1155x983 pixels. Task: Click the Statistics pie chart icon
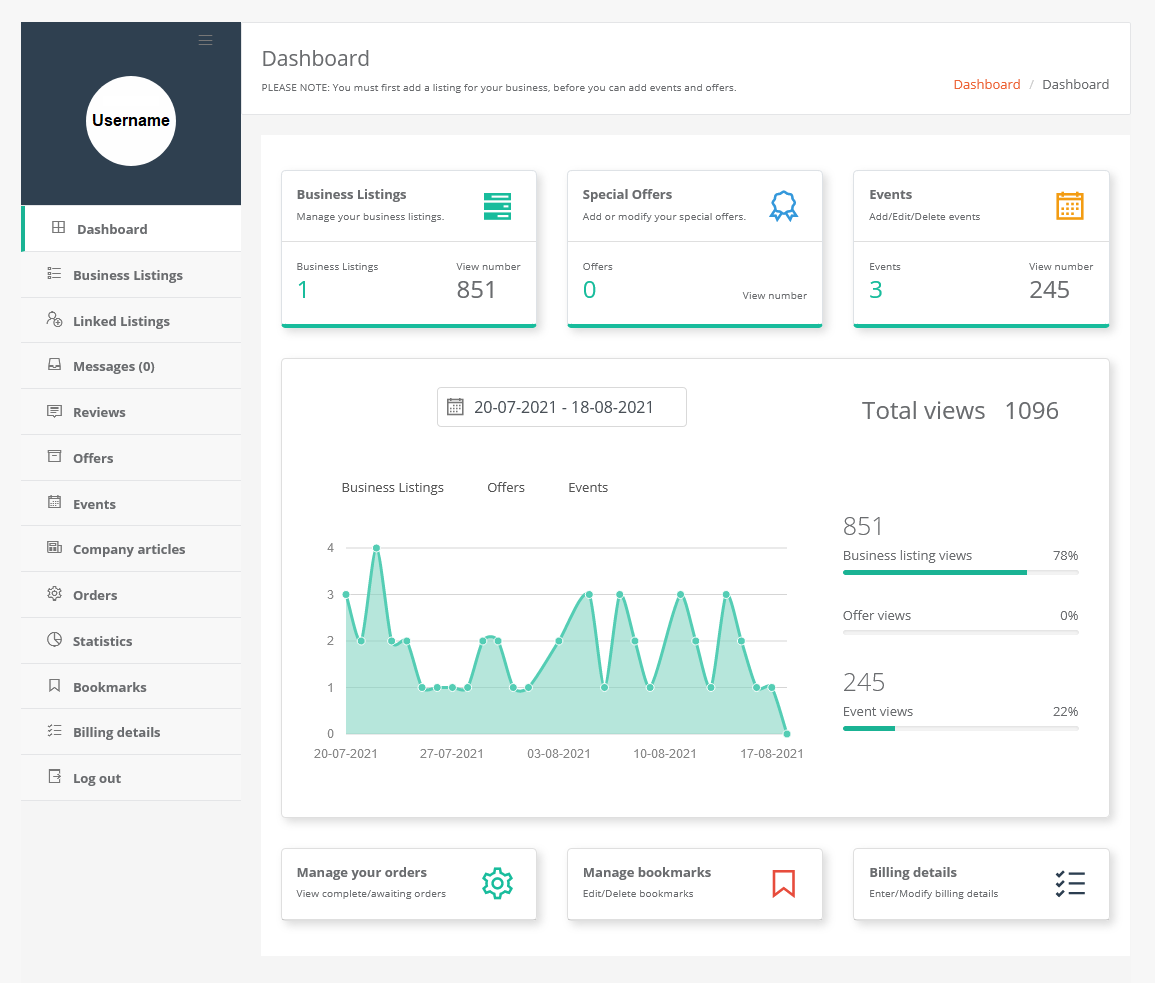click(55, 639)
